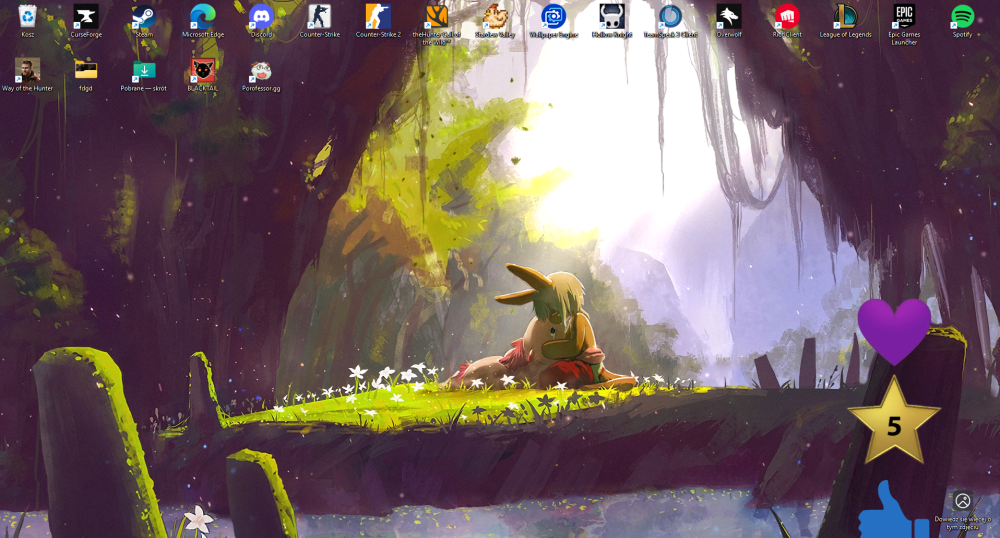1000x538 pixels.
Task: Select the Way of the Hunter shortcut
Action: (27, 75)
